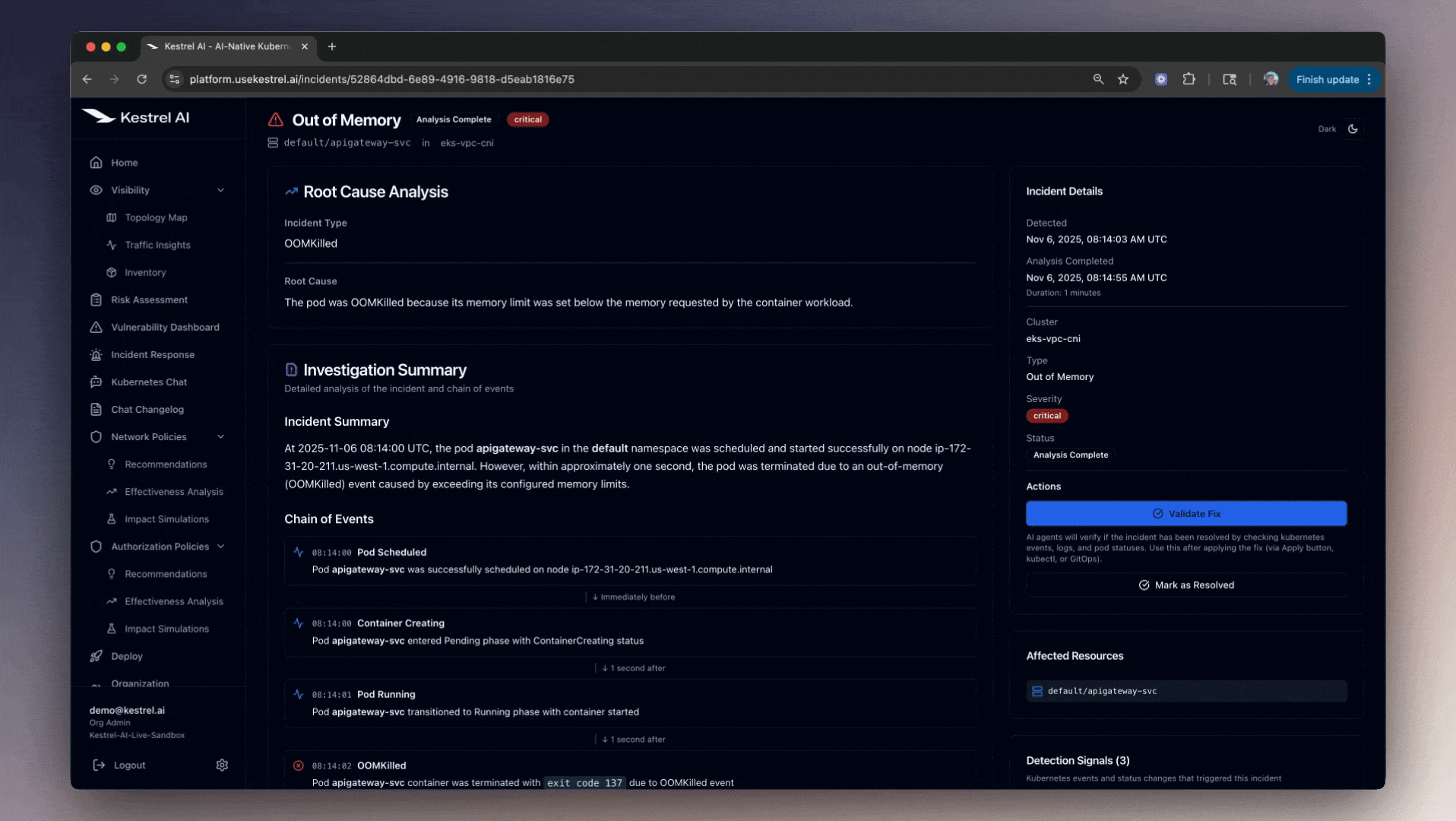1456x821 pixels.
Task: Bookmark page with the star icon
Action: click(x=1123, y=79)
